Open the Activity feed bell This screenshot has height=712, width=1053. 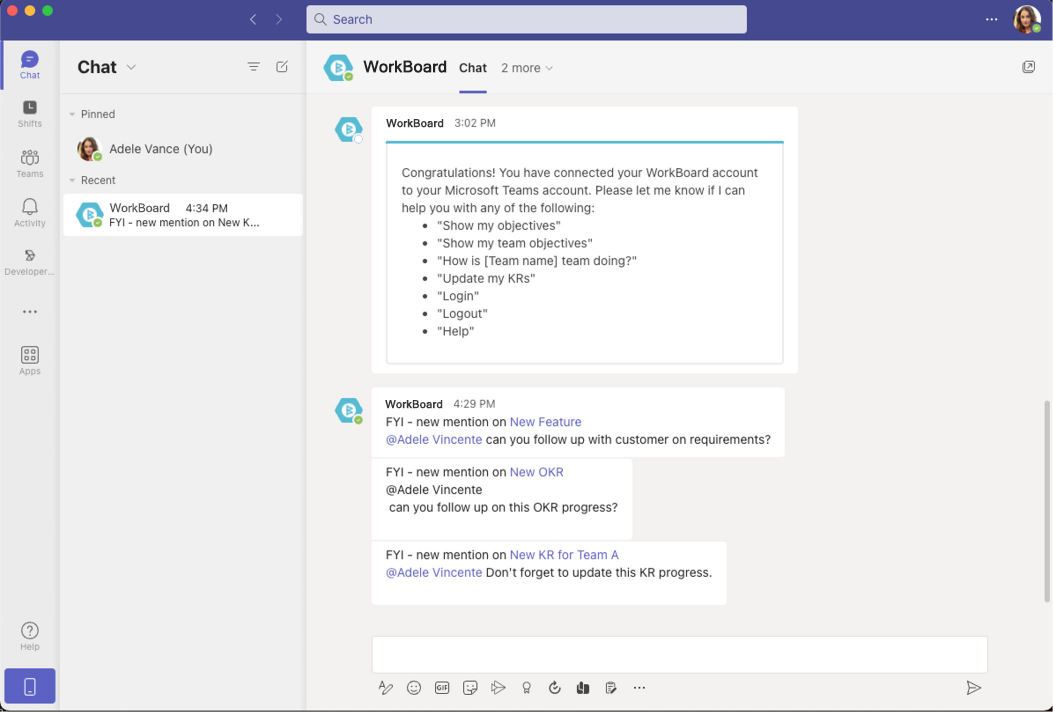click(x=30, y=212)
